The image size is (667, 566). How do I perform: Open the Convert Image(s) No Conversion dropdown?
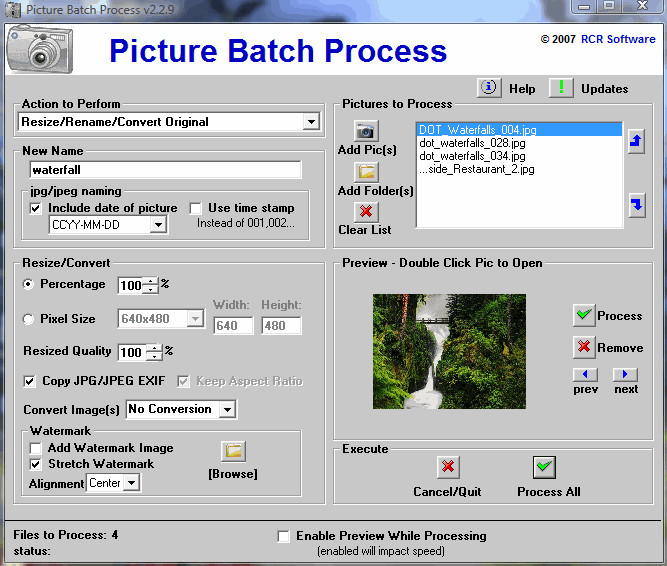coord(228,410)
